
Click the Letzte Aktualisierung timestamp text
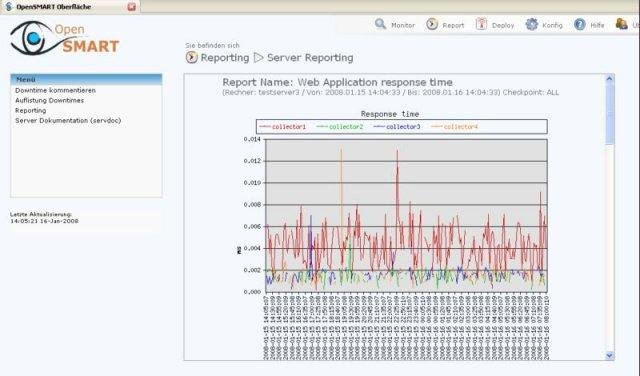[44, 218]
